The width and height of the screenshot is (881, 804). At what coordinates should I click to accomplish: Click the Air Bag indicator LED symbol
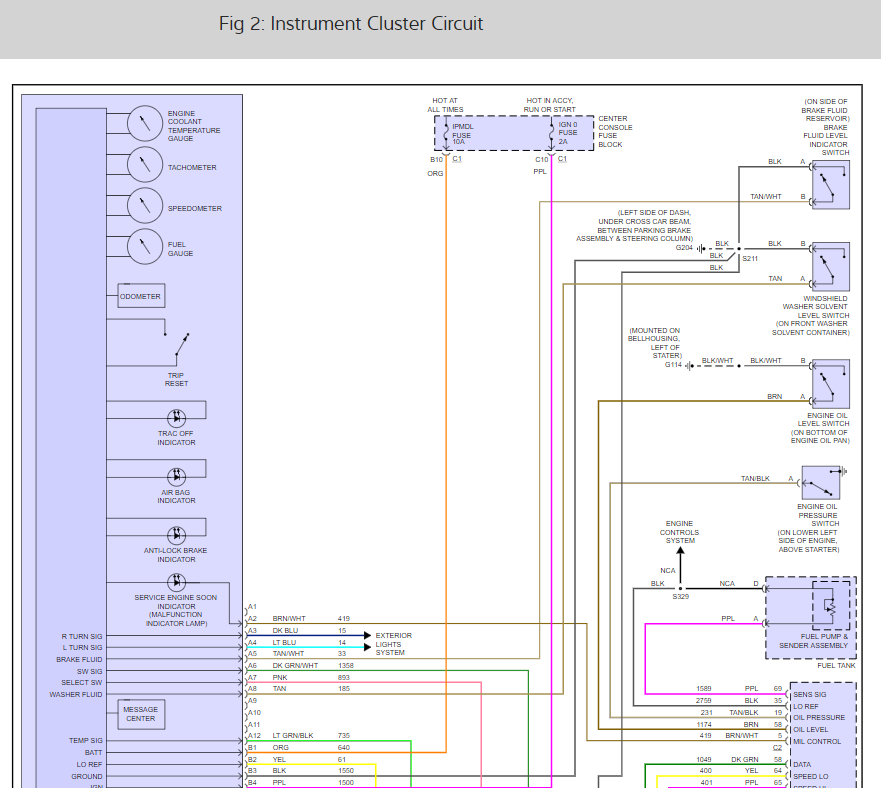(176, 476)
